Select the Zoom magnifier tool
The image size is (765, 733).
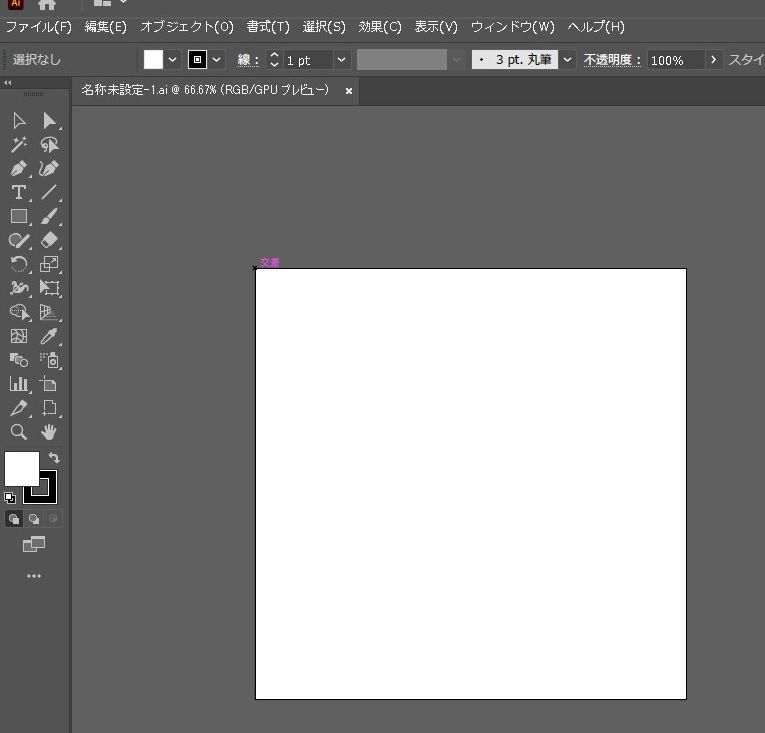click(x=19, y=432)
